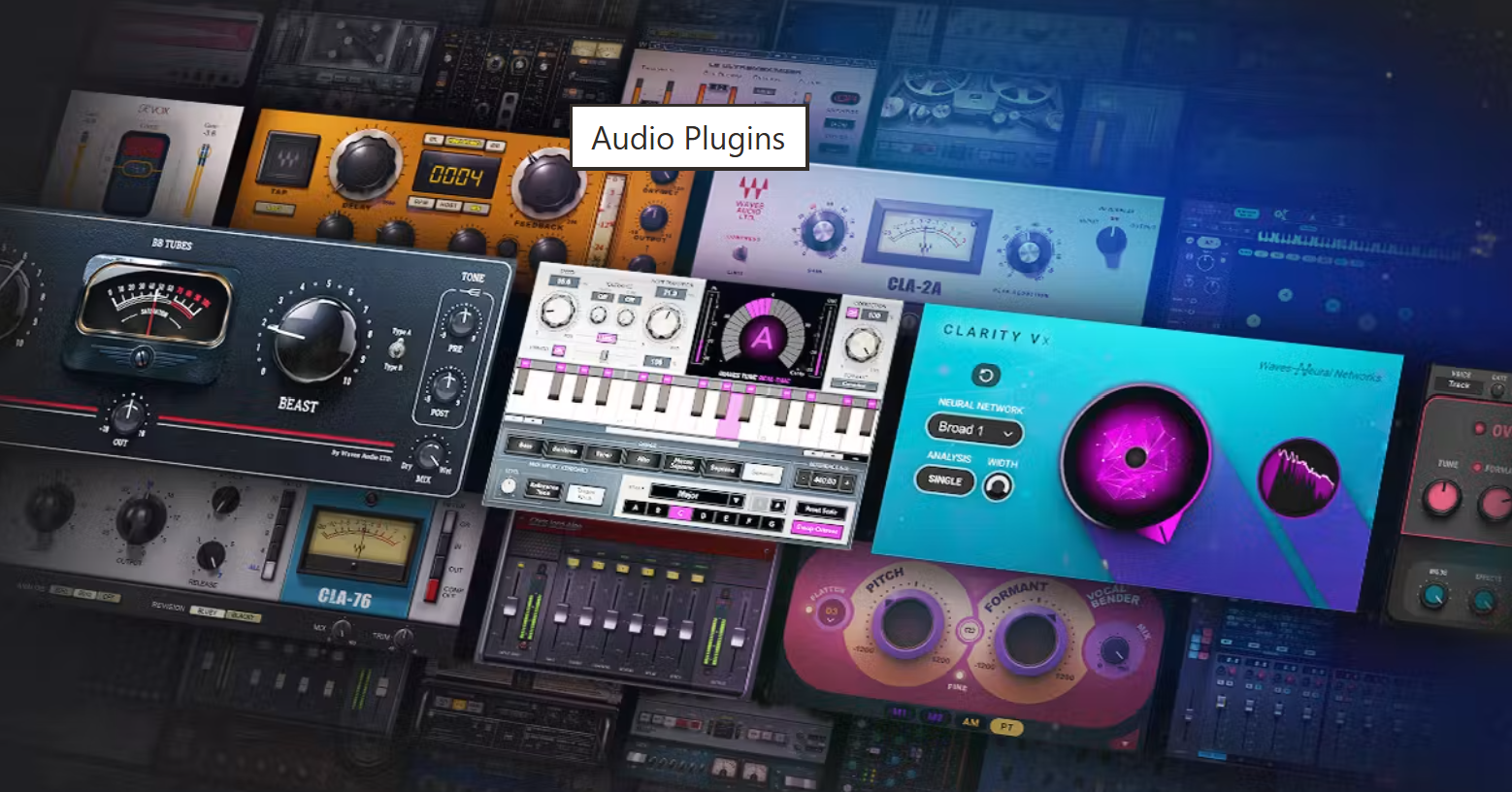
Task: Click the pink Tune knob on right plugin
Action: pos(1441,497)
